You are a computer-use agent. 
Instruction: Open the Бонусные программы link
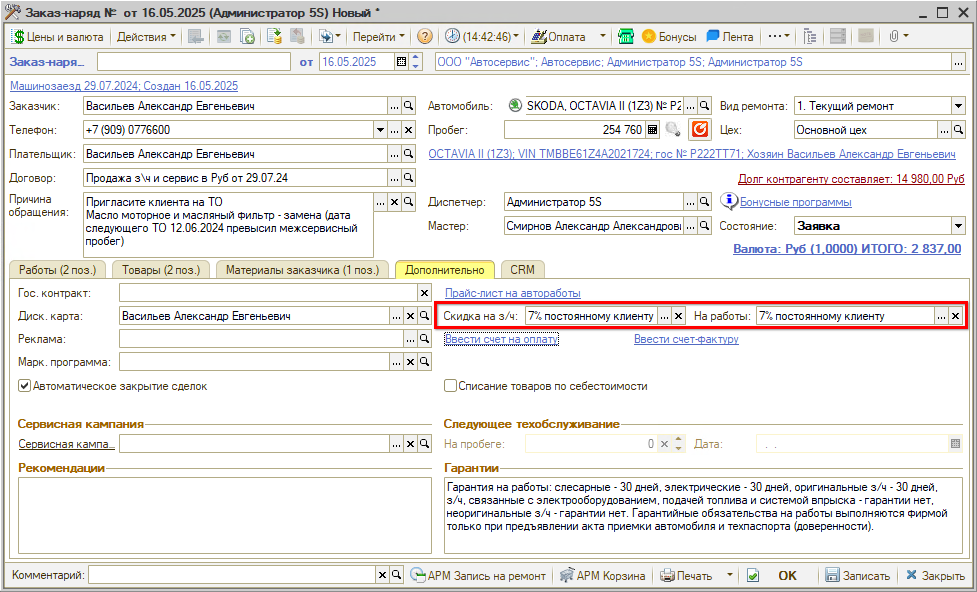(x=795, y=202)
